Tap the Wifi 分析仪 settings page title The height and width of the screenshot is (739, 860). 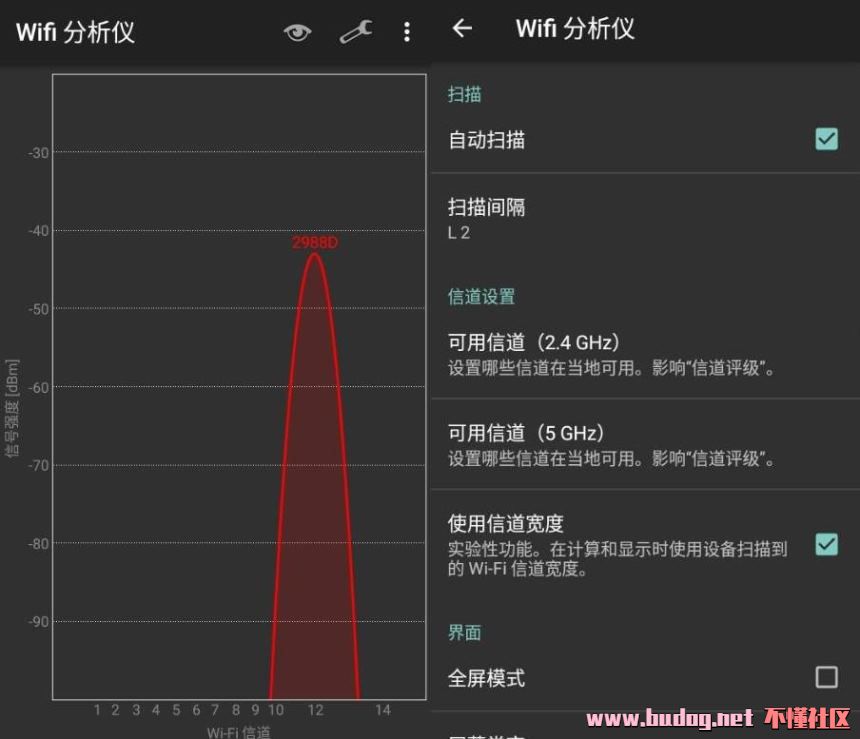[x=575, y=28]
